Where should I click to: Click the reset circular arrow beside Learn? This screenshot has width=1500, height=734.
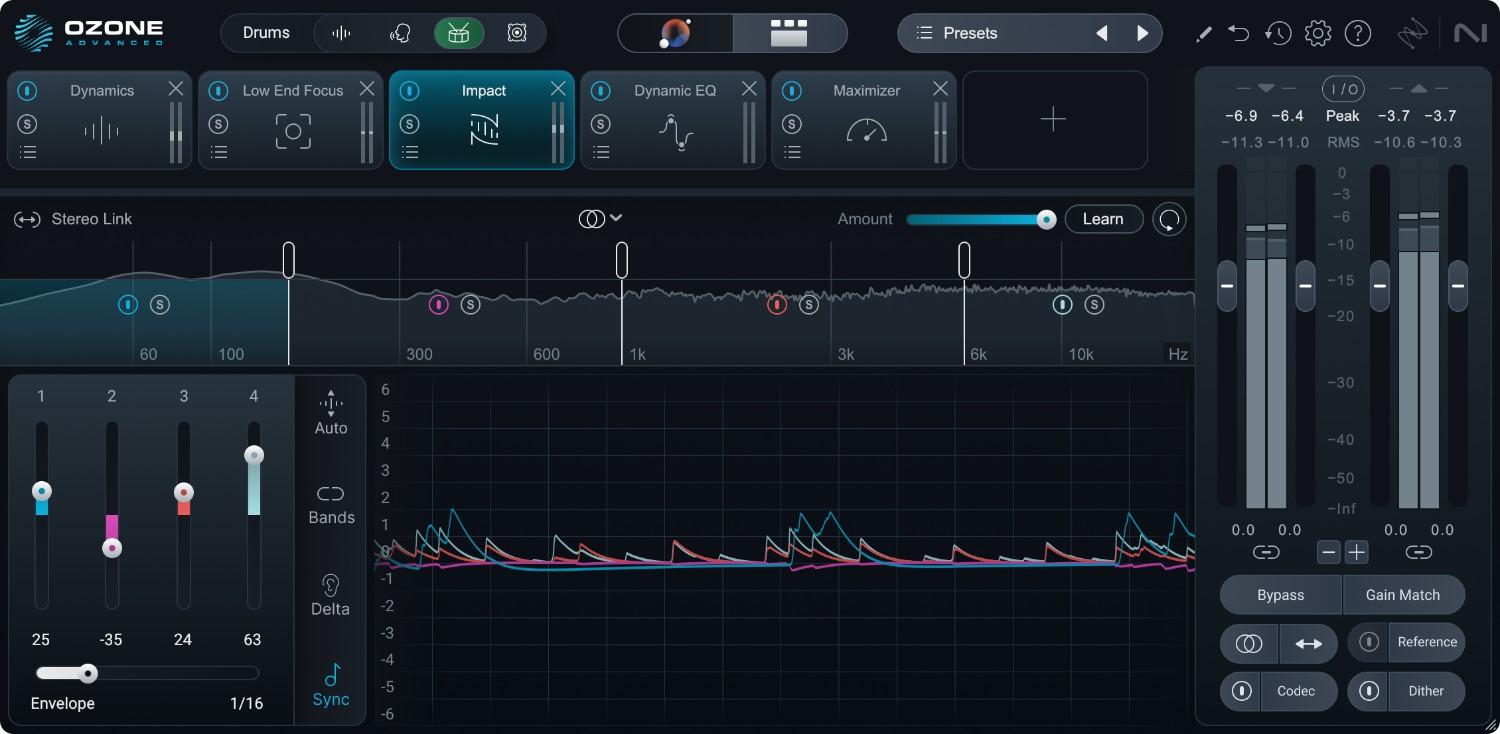pyautogui.click(x=1169, y=219)
